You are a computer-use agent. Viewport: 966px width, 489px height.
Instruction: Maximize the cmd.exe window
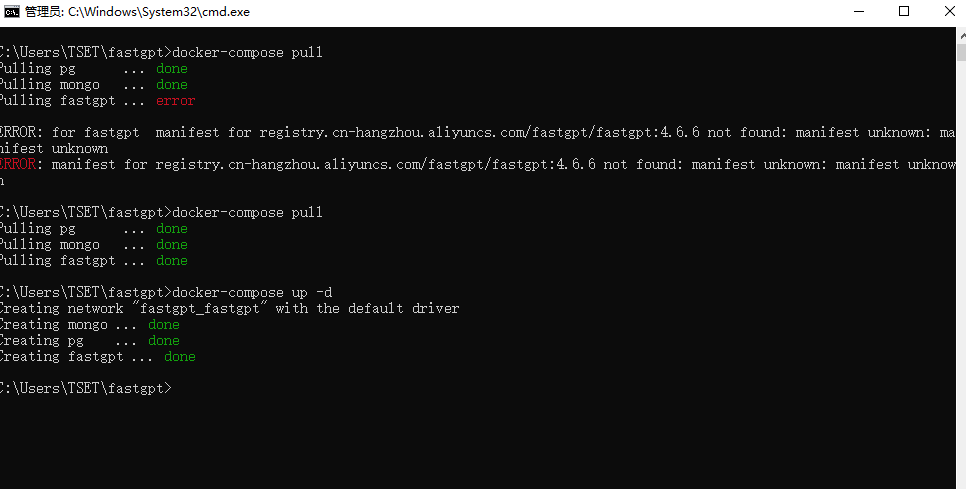tap(904, 12)
